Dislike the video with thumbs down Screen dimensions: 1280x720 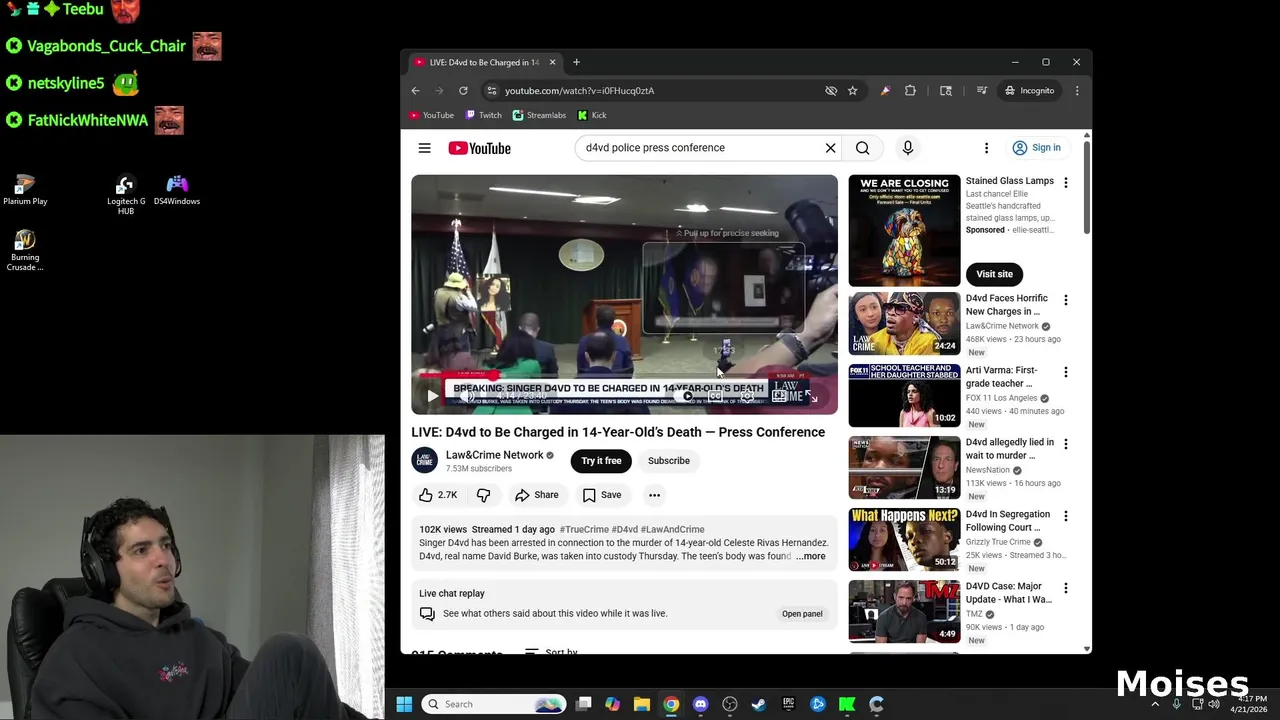[x=483, y=495]
